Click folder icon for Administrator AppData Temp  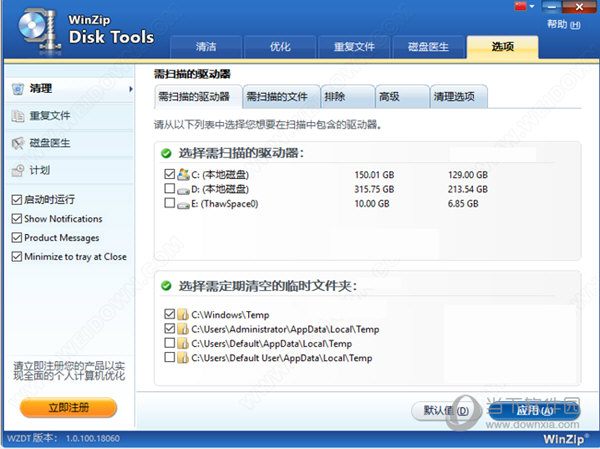(x=183, y=329)
